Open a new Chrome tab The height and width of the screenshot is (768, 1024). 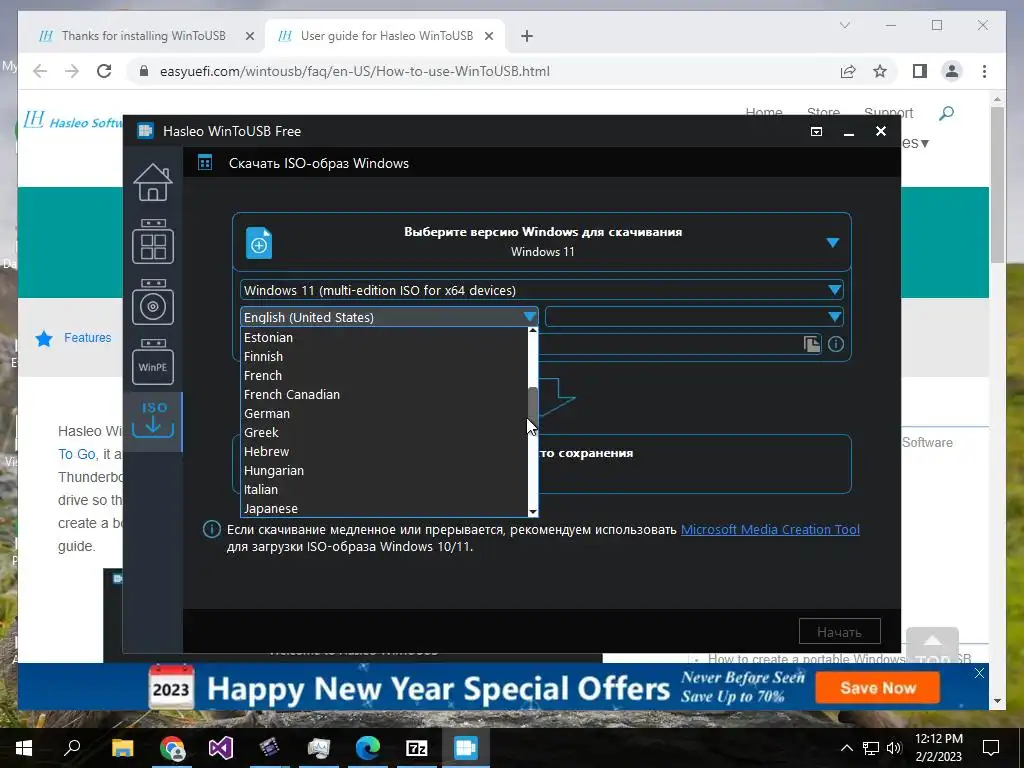tap(527, 36)
